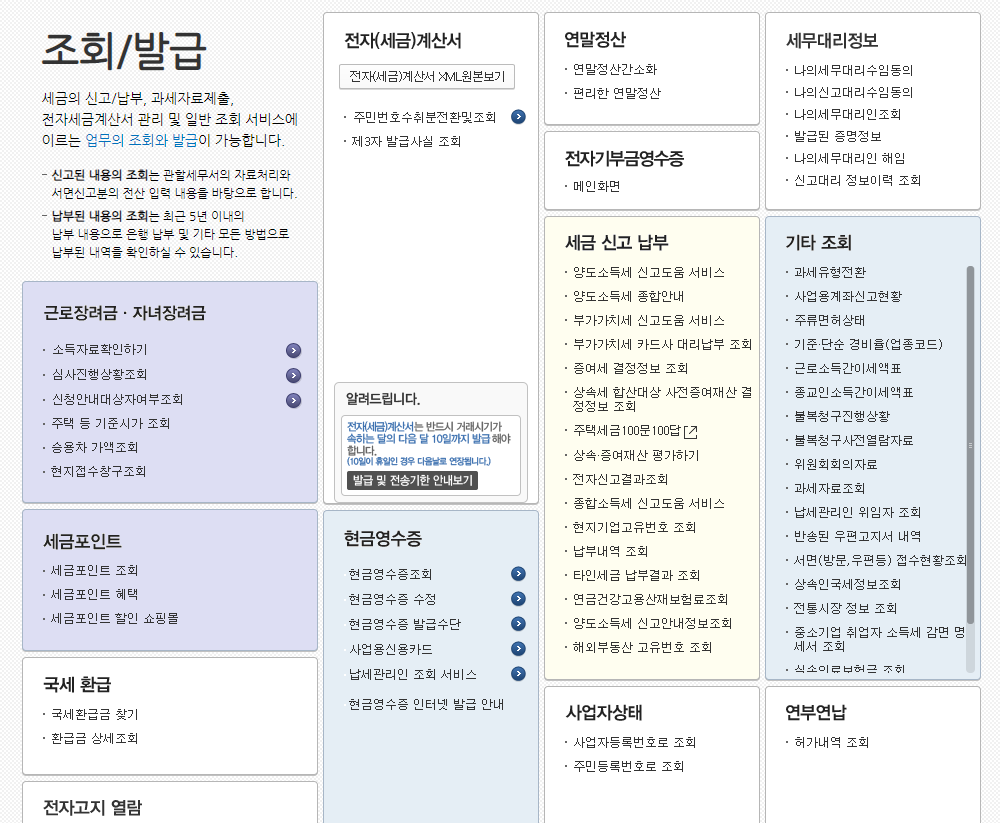Open 해외부동산 고유번호 조회 link
1000x823 pixels.
642,647
